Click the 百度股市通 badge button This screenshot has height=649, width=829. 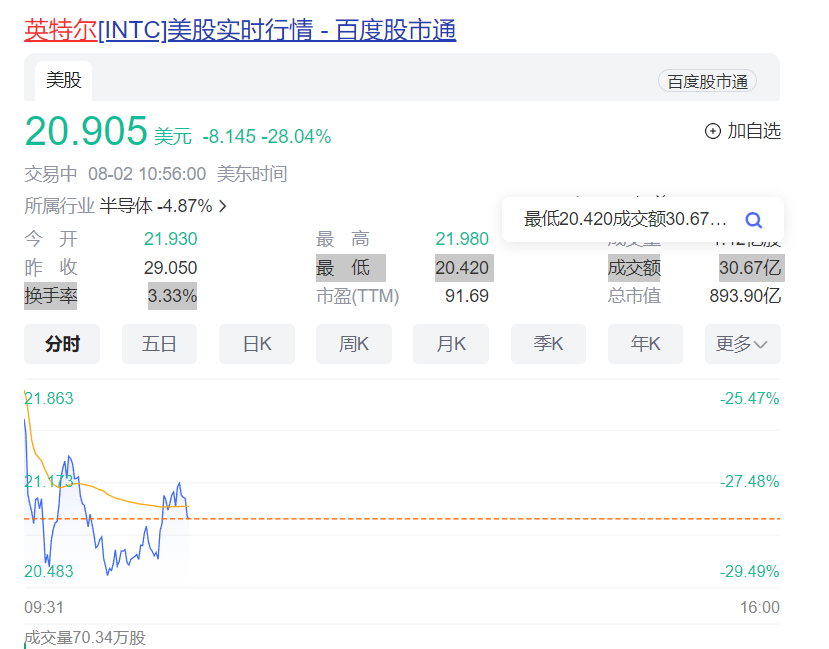tap(707, 81)
